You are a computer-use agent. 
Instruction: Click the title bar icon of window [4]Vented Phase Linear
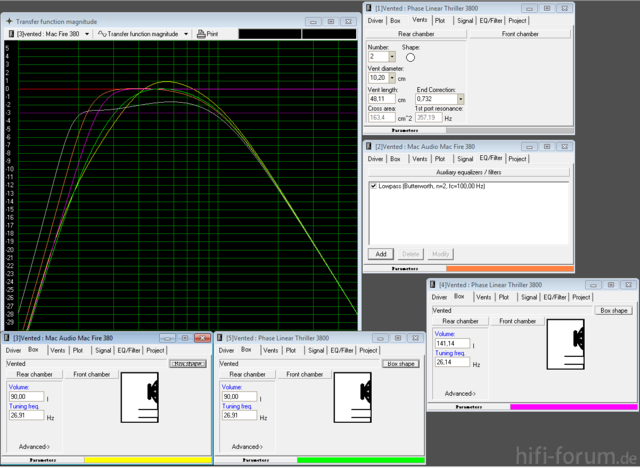click(x=433, y=285)
